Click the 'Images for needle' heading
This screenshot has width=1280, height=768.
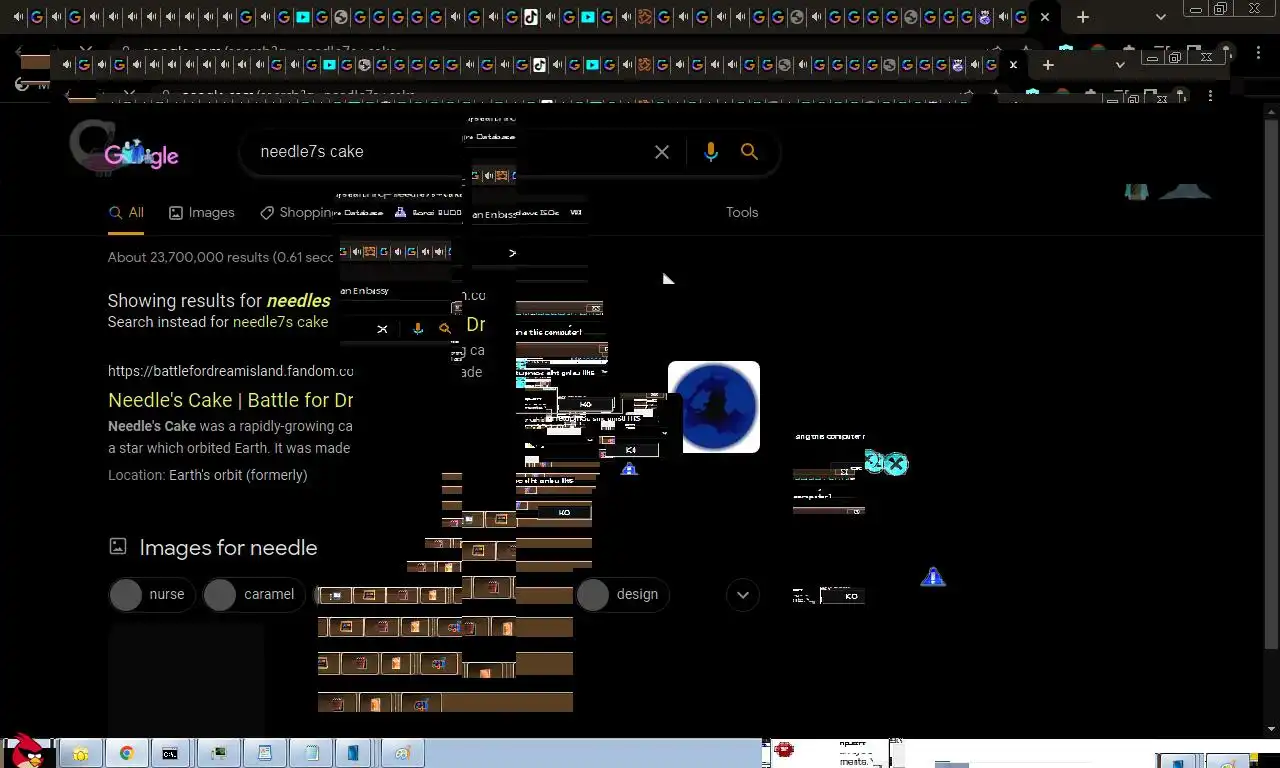(x=228, y=548)
